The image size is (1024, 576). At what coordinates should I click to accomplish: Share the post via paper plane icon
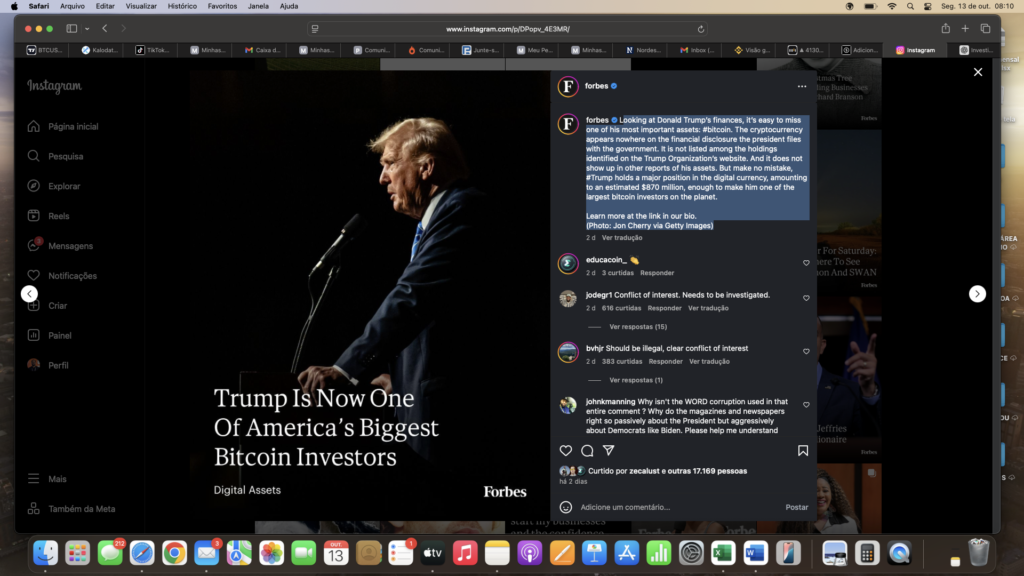point(608,451)
